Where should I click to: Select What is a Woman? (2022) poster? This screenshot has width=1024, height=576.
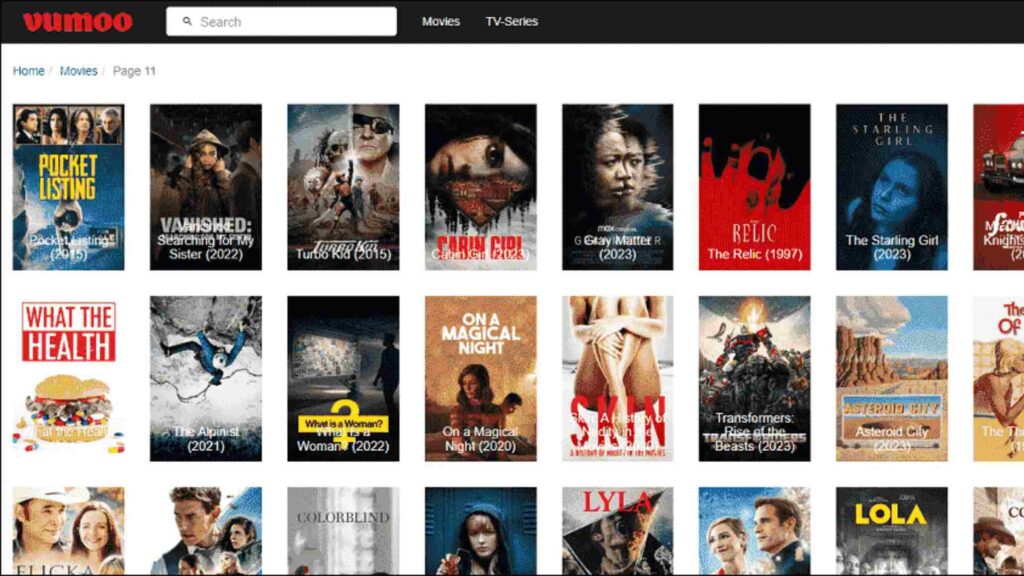343,378
